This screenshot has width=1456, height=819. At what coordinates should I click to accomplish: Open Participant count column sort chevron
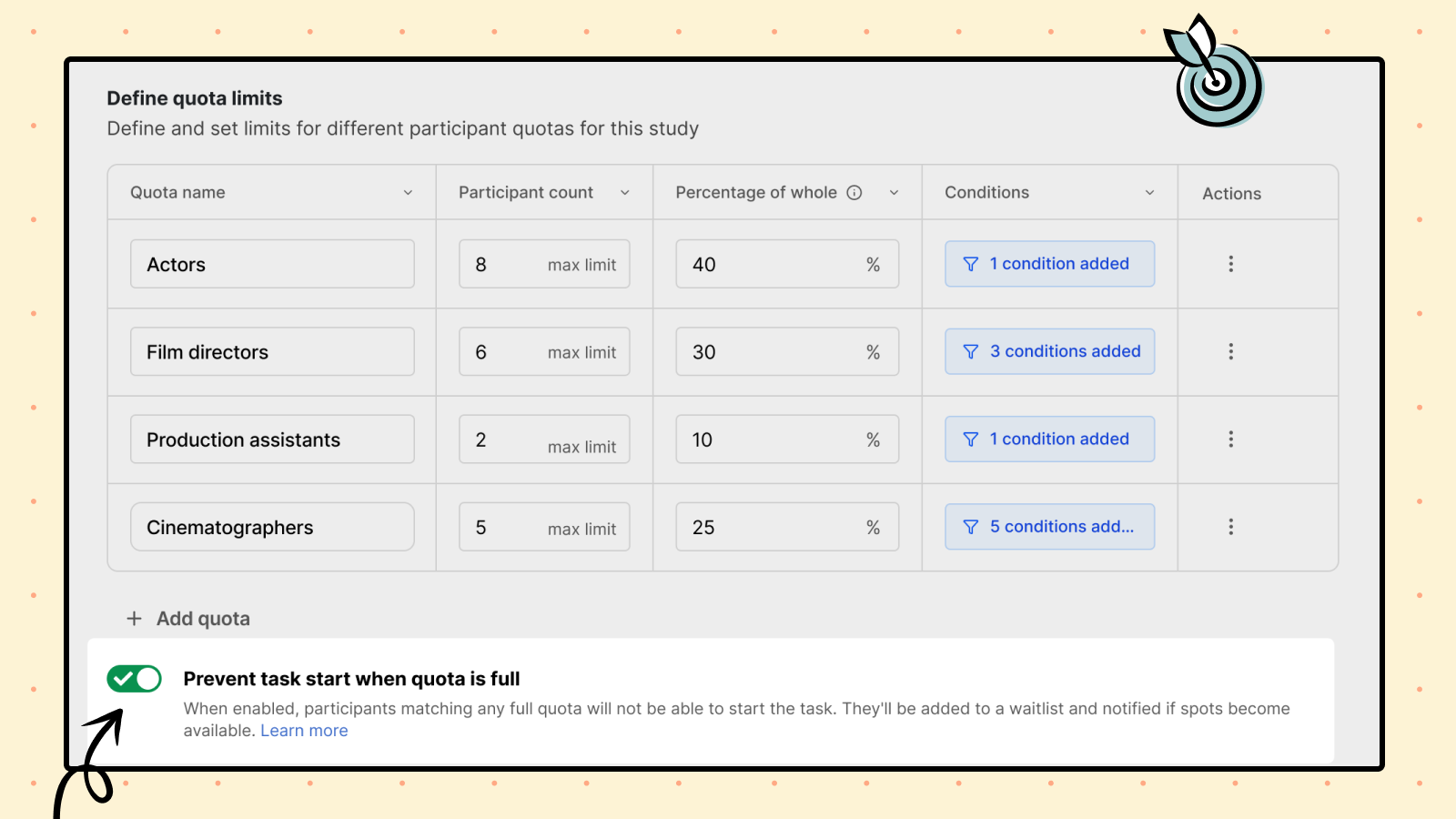point(625,193)
